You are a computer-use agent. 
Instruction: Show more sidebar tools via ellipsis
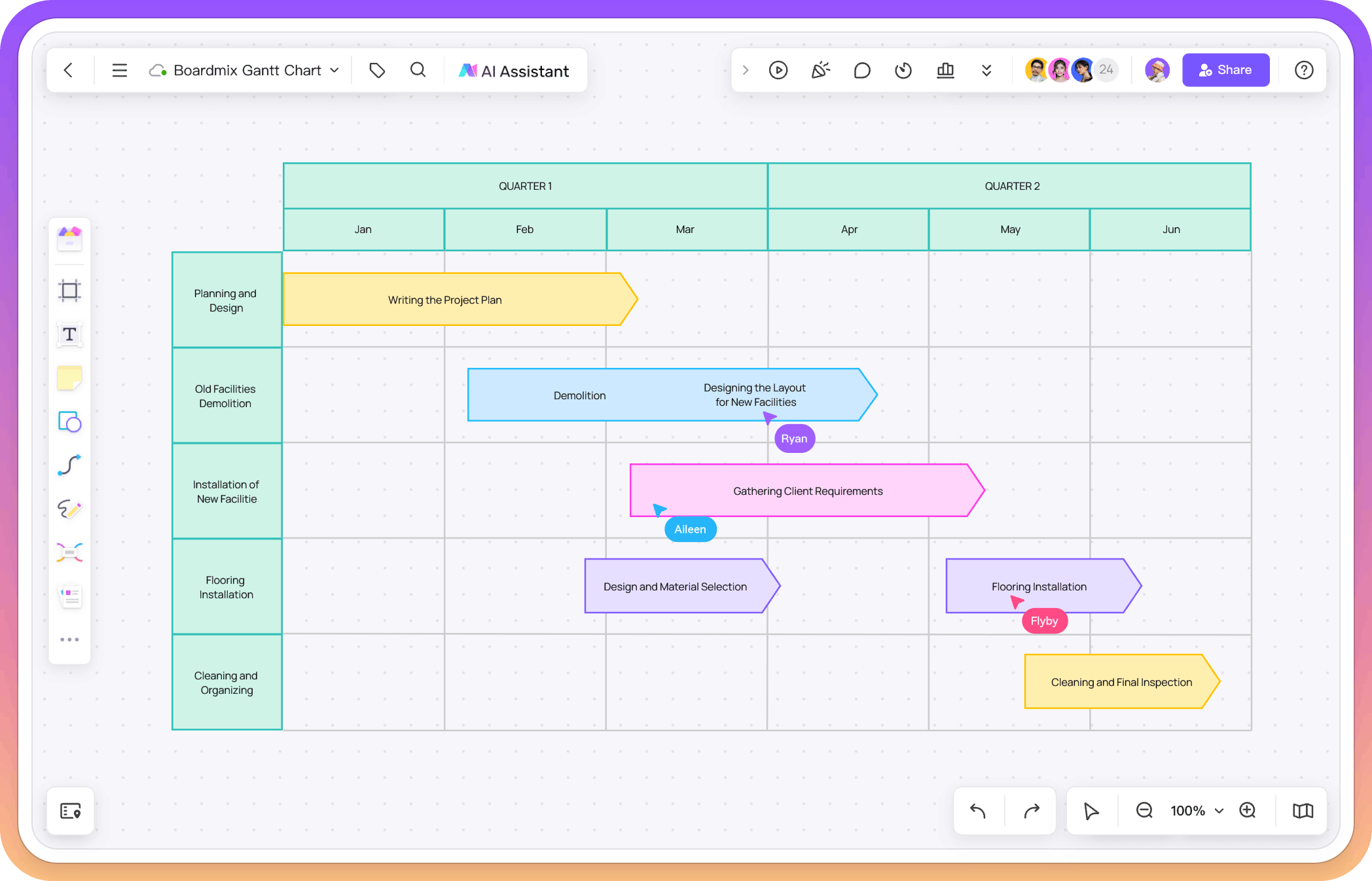(69, 639)
